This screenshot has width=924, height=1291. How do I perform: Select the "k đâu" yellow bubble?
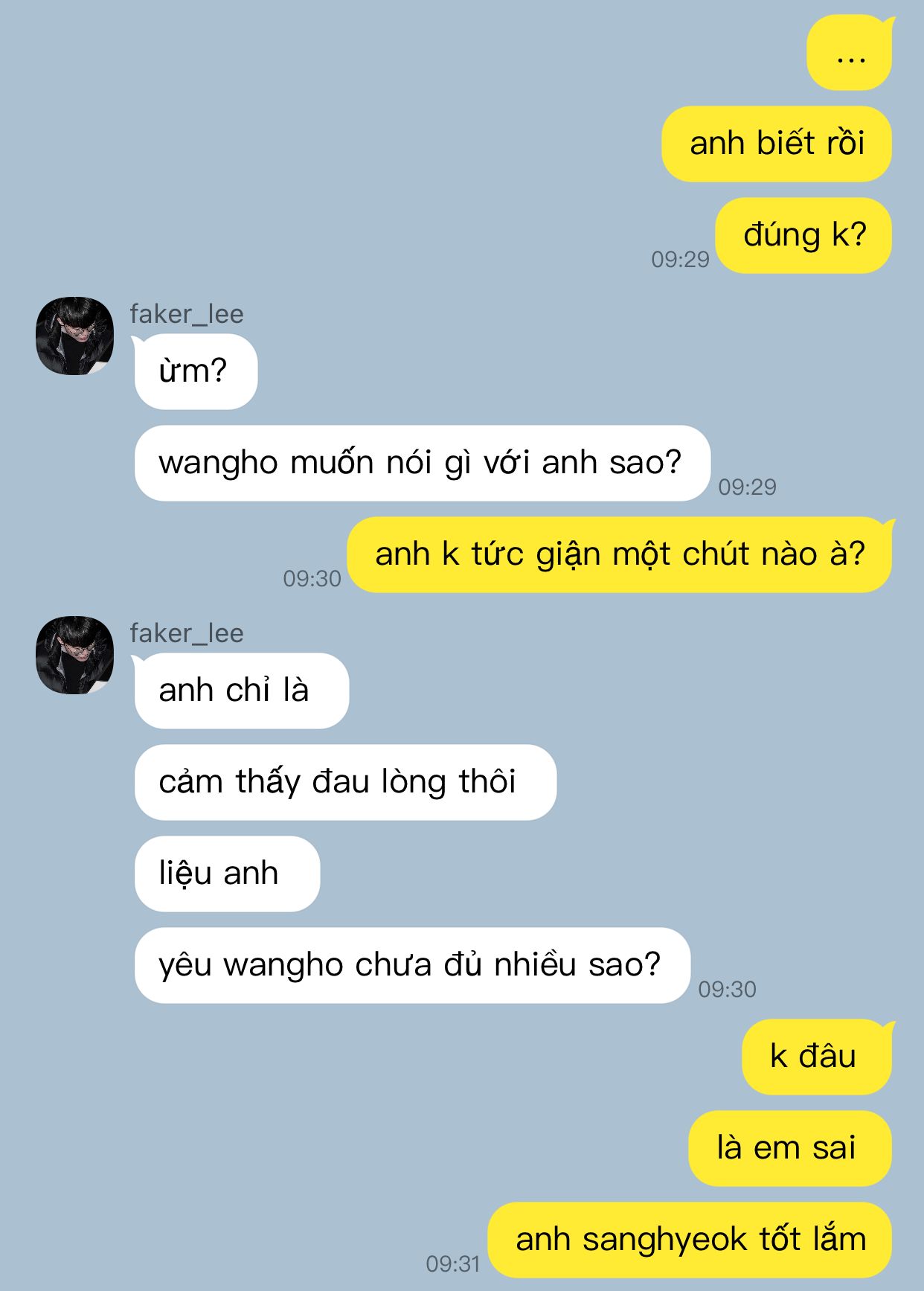(817, 1057)
